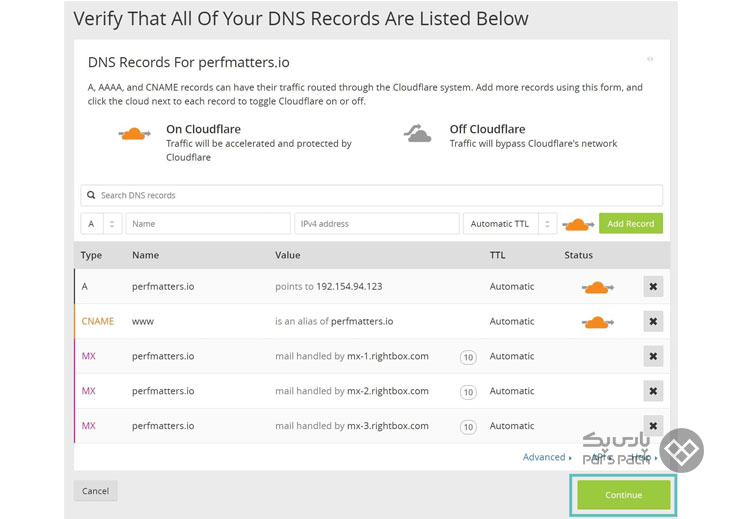750x519 pixels.
Task: Click priority 10 badge for mx-2.rightbox.com
Action: point(468,392)
